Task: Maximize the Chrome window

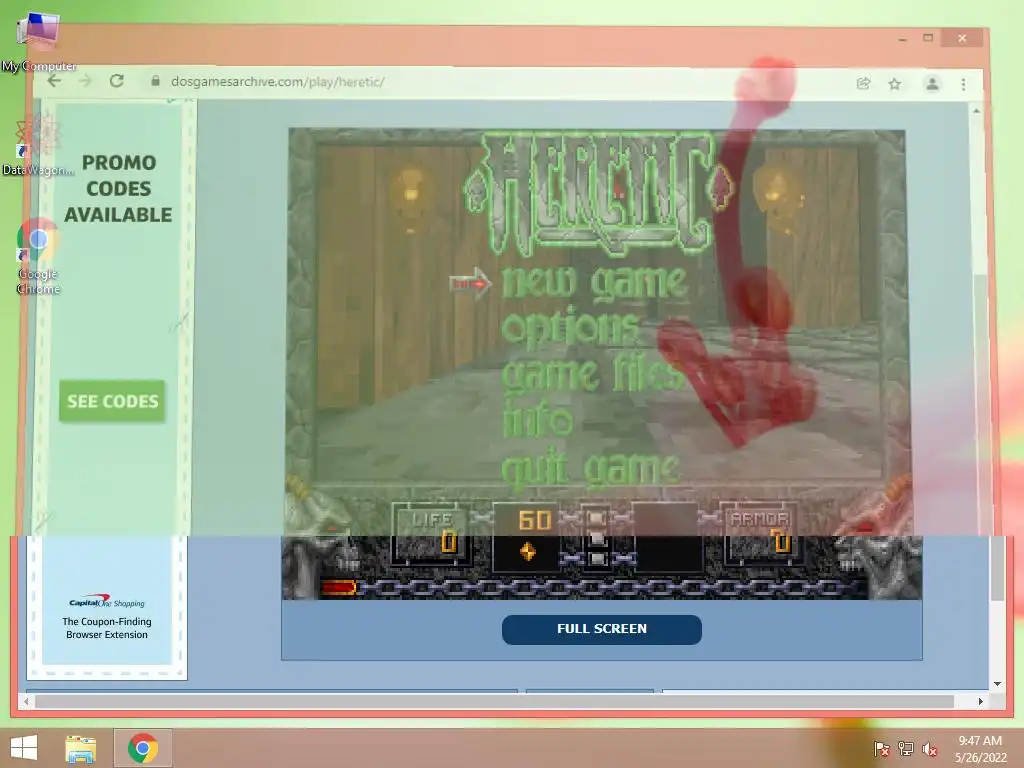Action: coord(928,39)
